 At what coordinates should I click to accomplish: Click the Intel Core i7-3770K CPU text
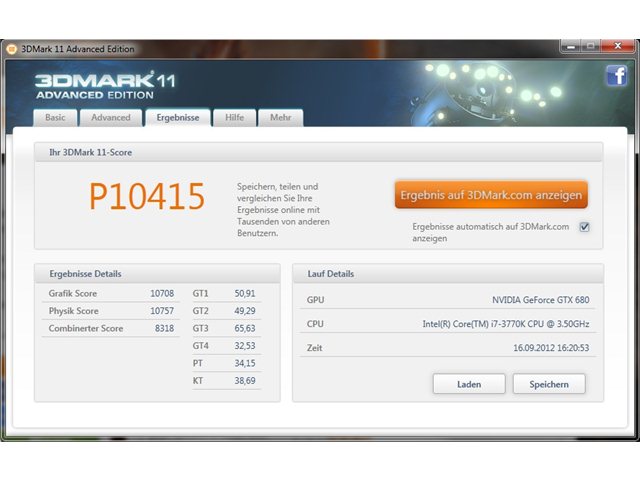click(506, 324)
